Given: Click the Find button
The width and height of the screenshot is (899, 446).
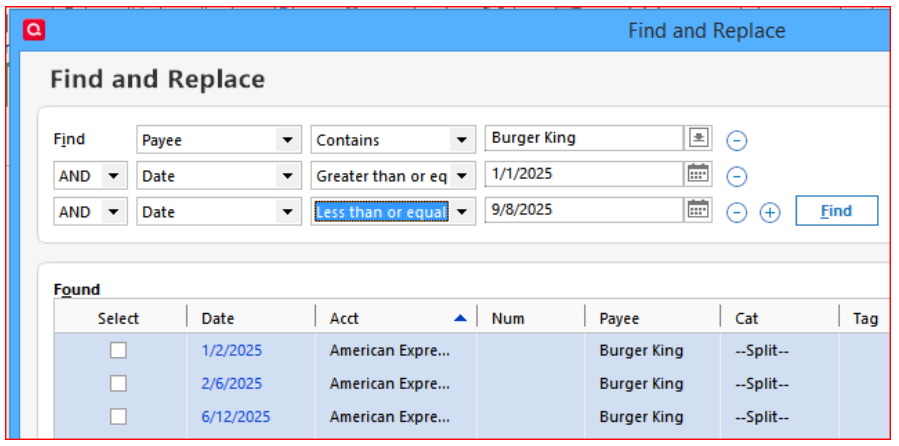Looking at the screenshot, I should pyautogui.click(x=837, y=211).
